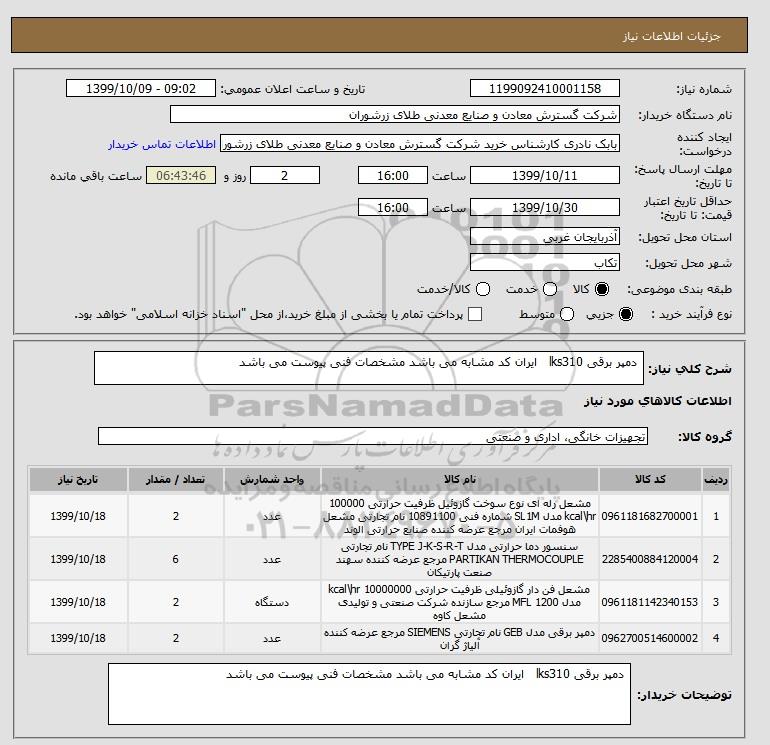Click the response deadline date 1399/10/11
The image size is (770, 745).
(545, 175)
